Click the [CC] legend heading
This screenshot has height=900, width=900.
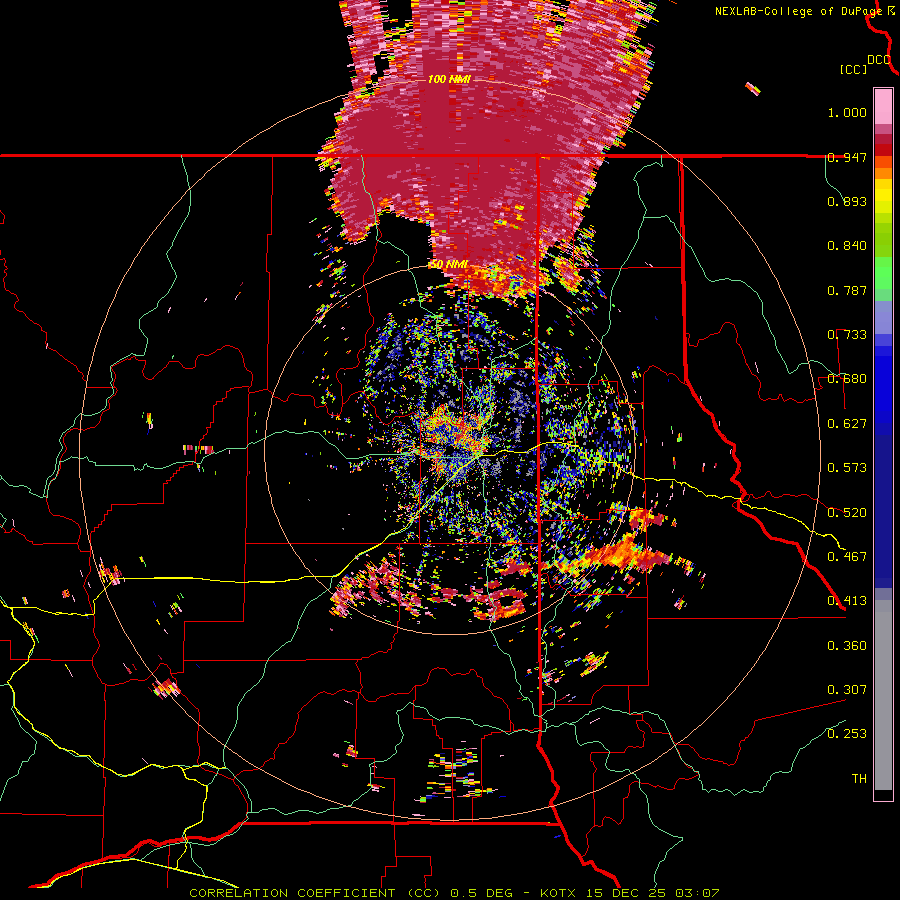(x=853, y=70)
